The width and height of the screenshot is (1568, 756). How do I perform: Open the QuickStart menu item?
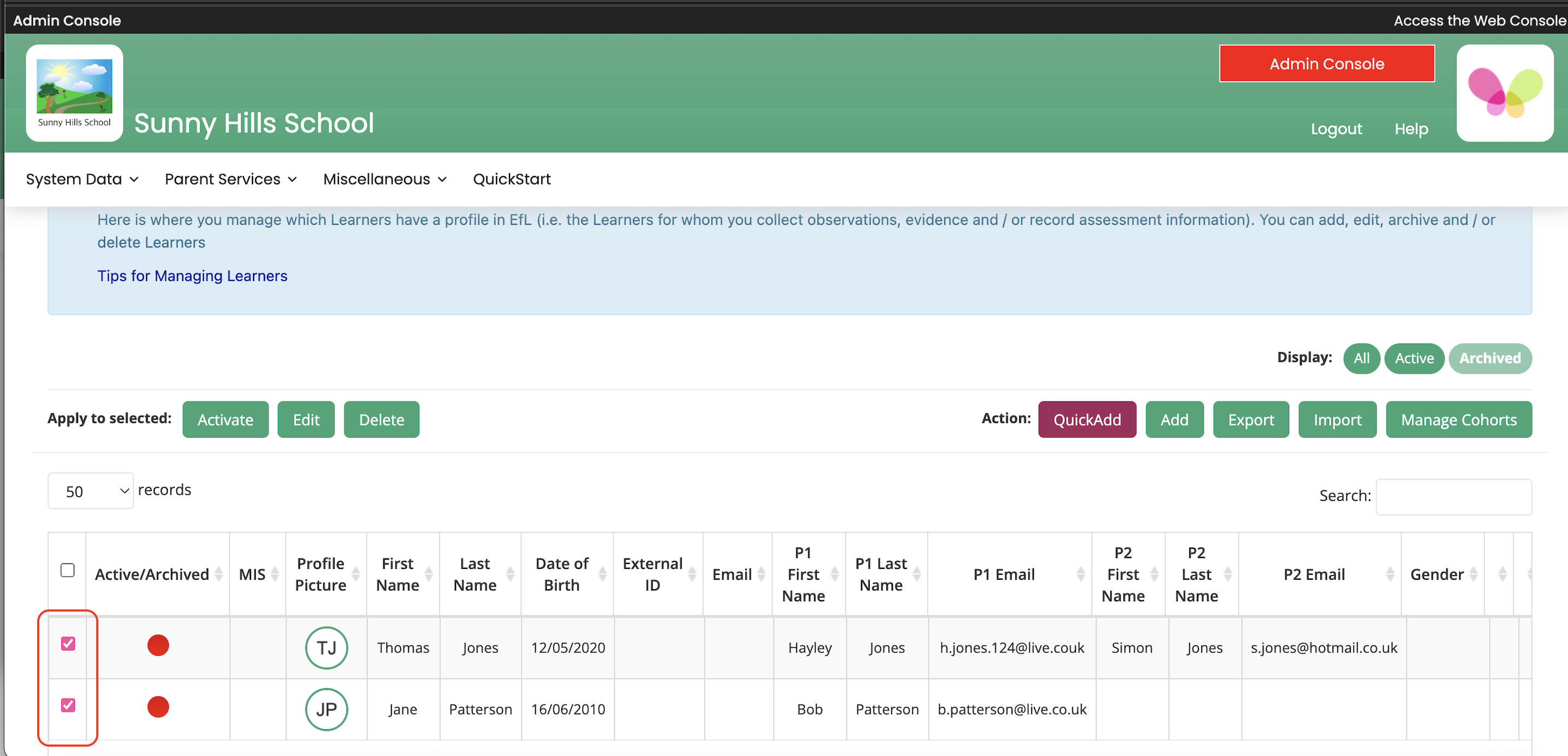pos(511,179)
